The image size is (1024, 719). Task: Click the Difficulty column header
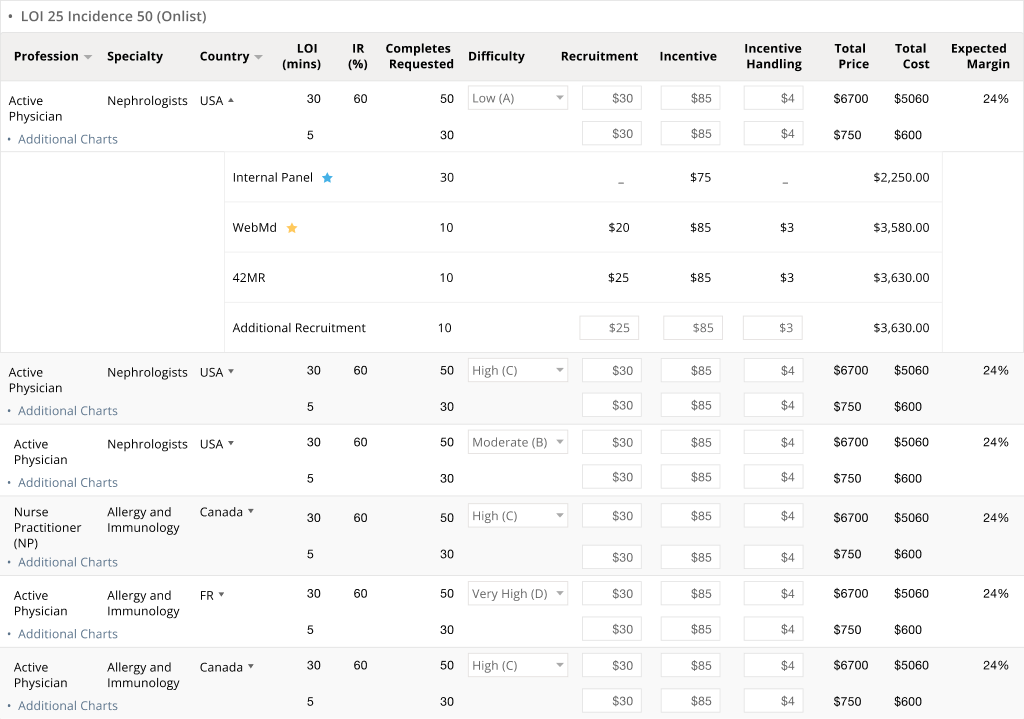pos(496,56)
